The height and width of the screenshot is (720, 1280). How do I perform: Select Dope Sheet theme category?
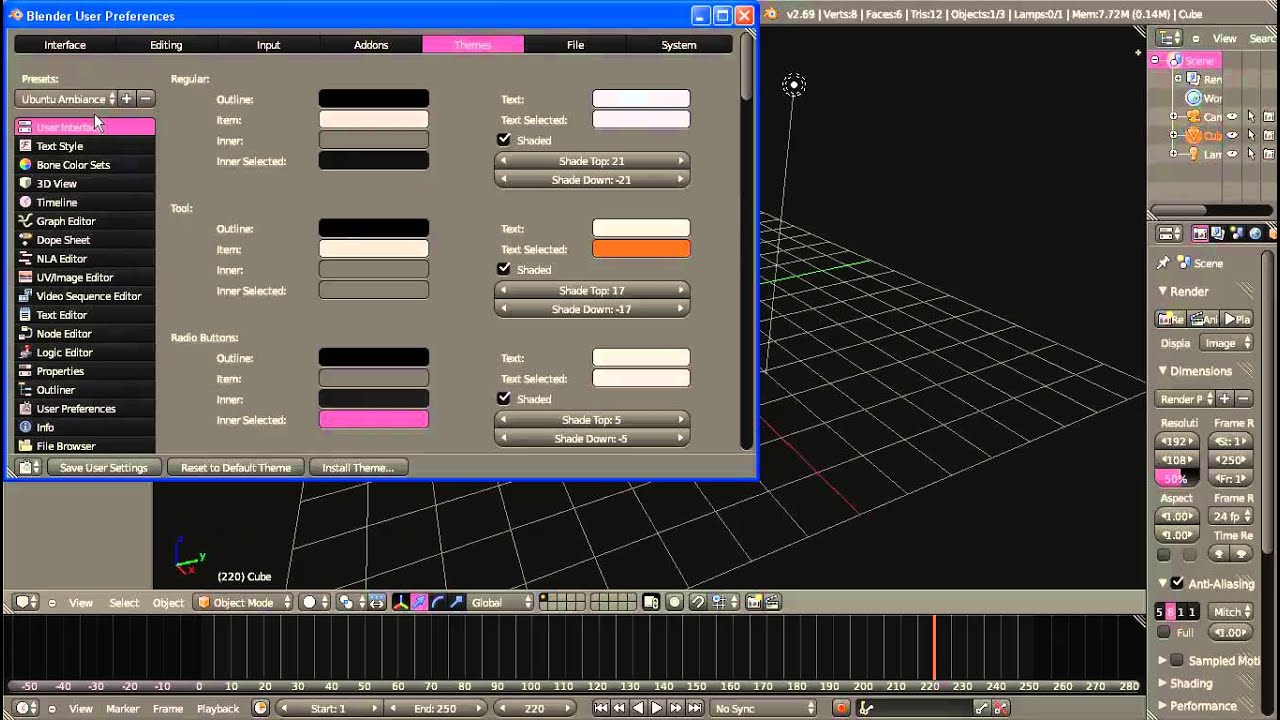[x=85, y=240]
